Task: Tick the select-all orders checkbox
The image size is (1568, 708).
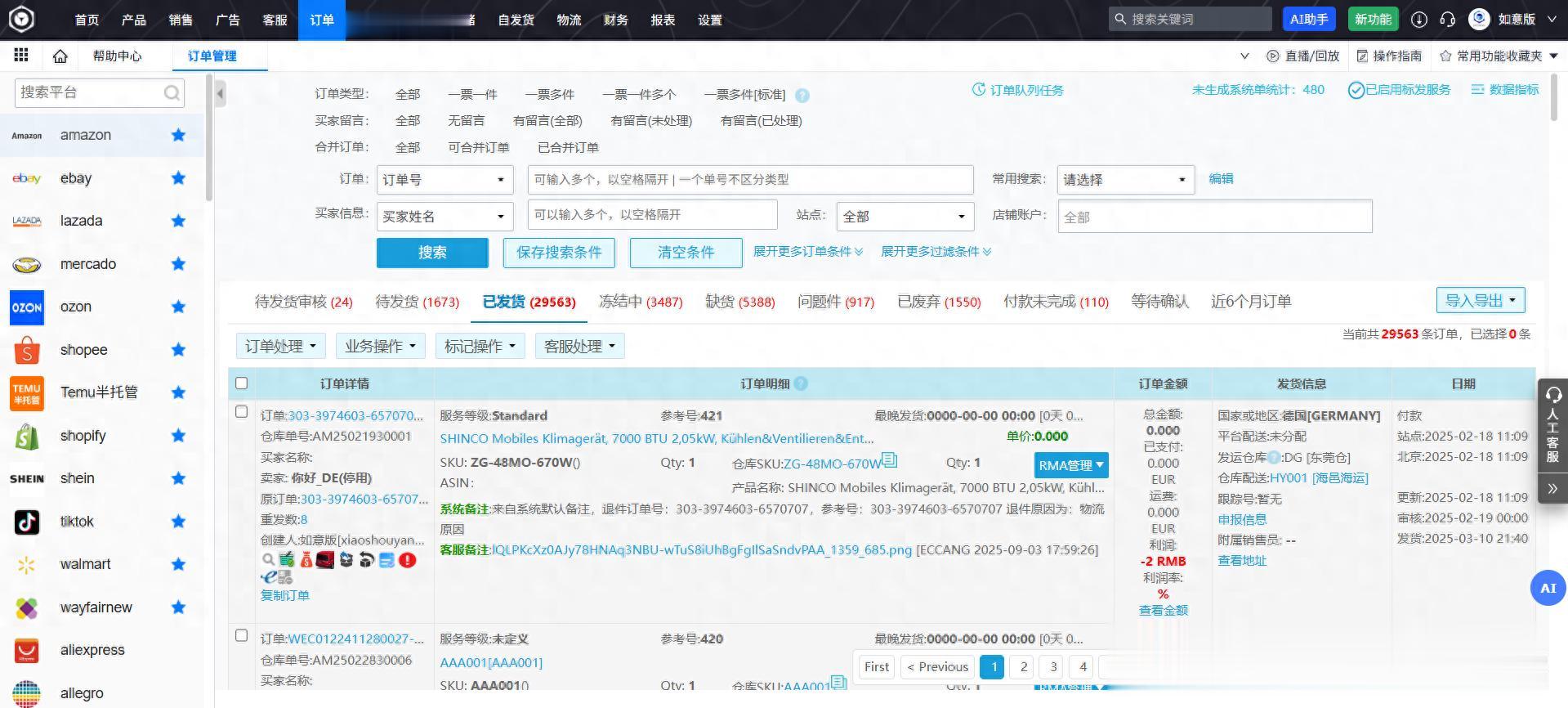Action: (241, 383)
